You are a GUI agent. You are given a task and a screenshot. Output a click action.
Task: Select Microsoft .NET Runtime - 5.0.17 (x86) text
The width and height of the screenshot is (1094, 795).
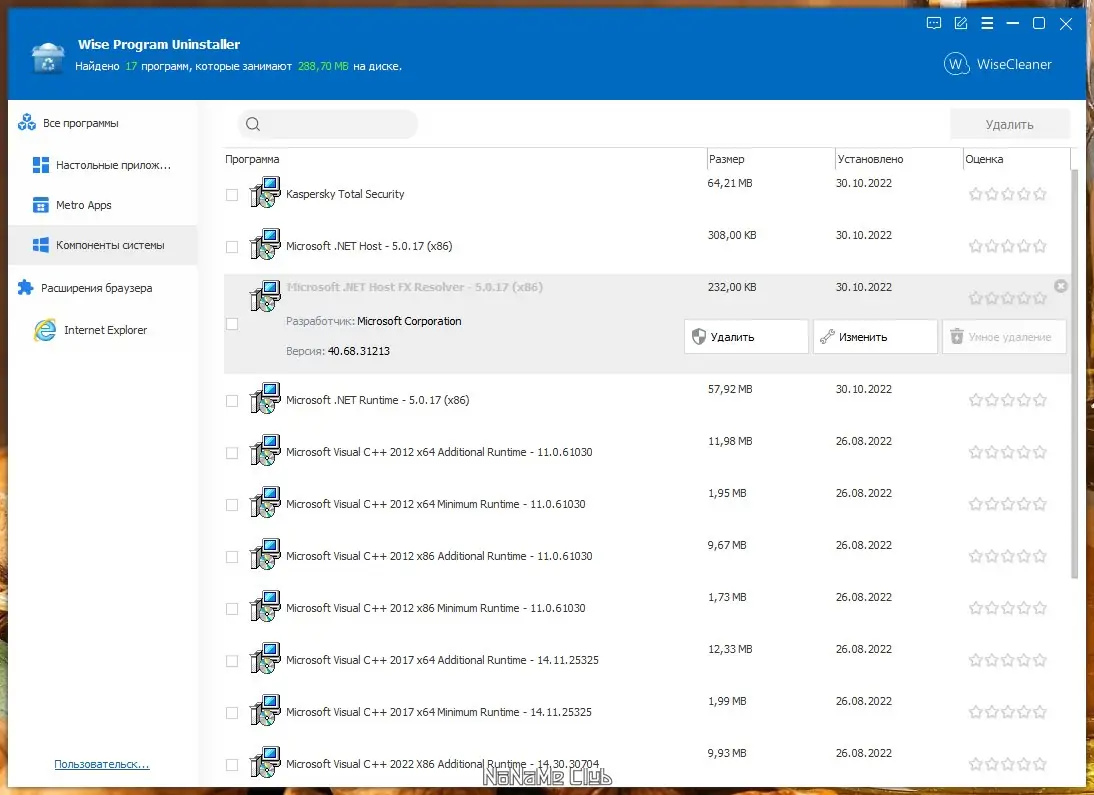(x=377, y=400)
